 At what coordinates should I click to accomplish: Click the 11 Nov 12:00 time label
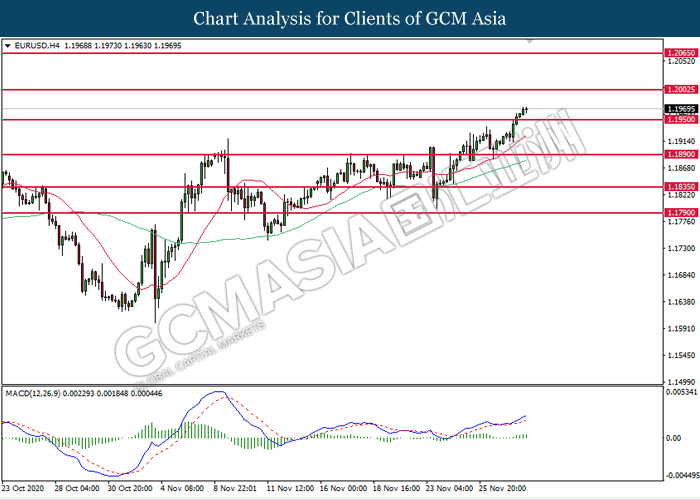[x=290, y=488]
